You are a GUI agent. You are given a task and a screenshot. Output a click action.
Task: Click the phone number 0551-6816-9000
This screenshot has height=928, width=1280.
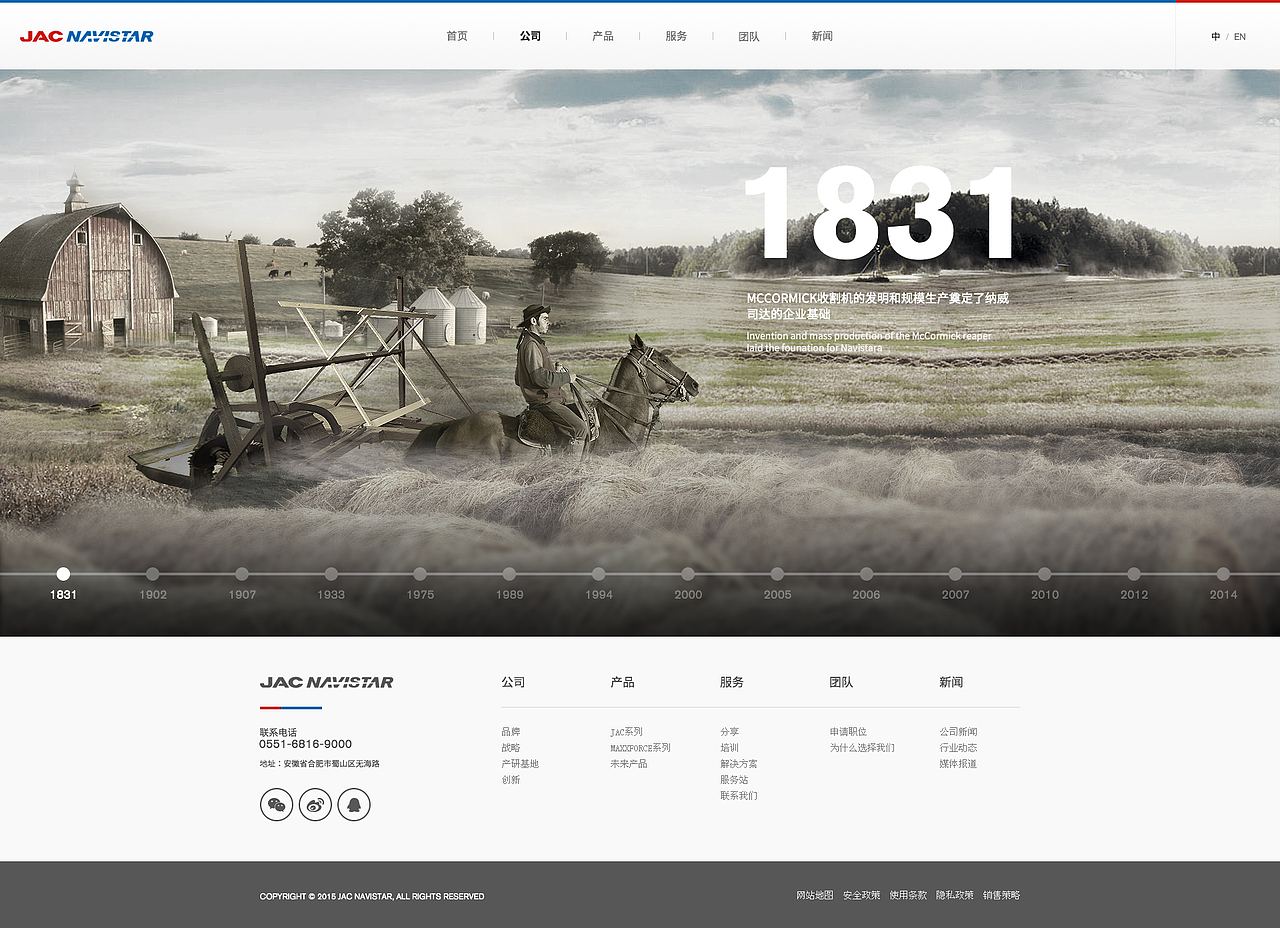(x=306, y=745)
